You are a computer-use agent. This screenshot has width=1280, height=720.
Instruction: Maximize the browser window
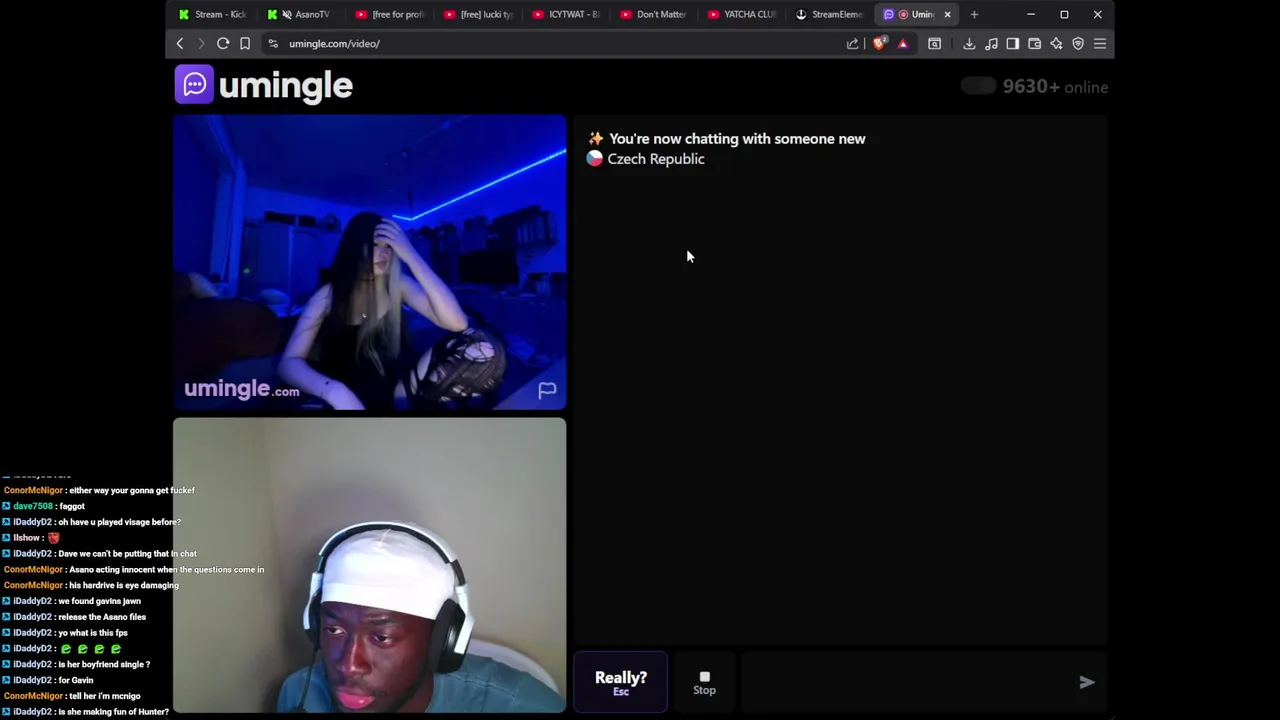click(1064, 14)
